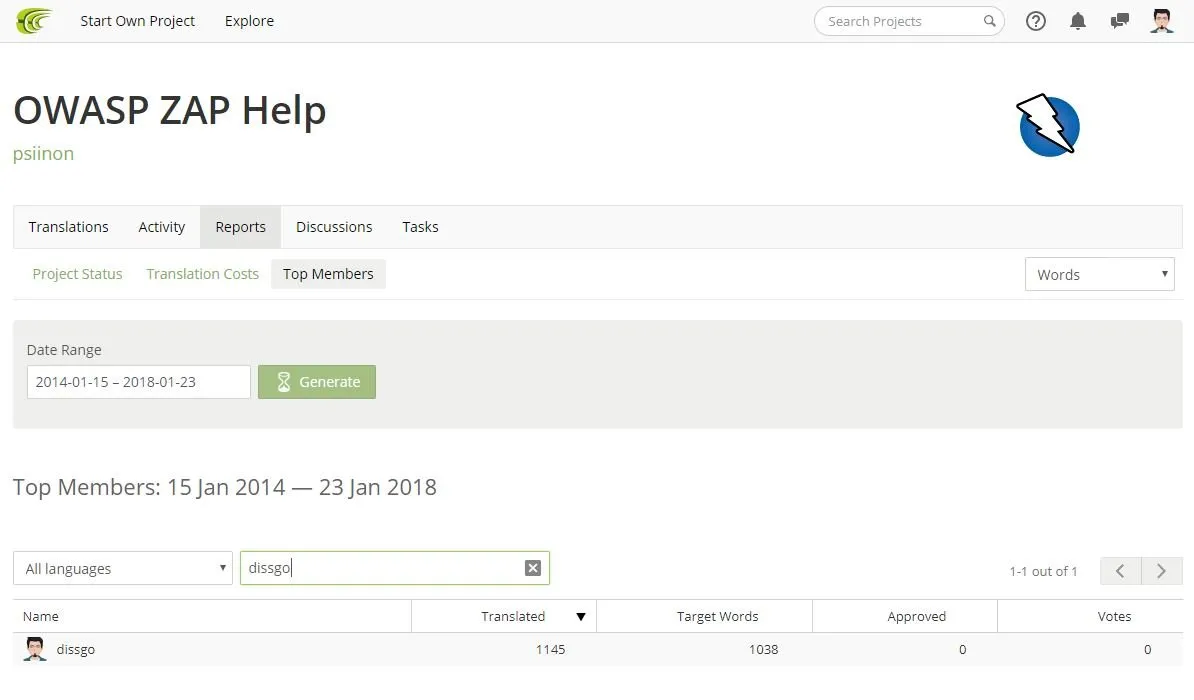This screenshot has width=1194, height=700.
Task: Click dissgo's avatar in the table
Action: pyautogui.click(x=35, y=649)
